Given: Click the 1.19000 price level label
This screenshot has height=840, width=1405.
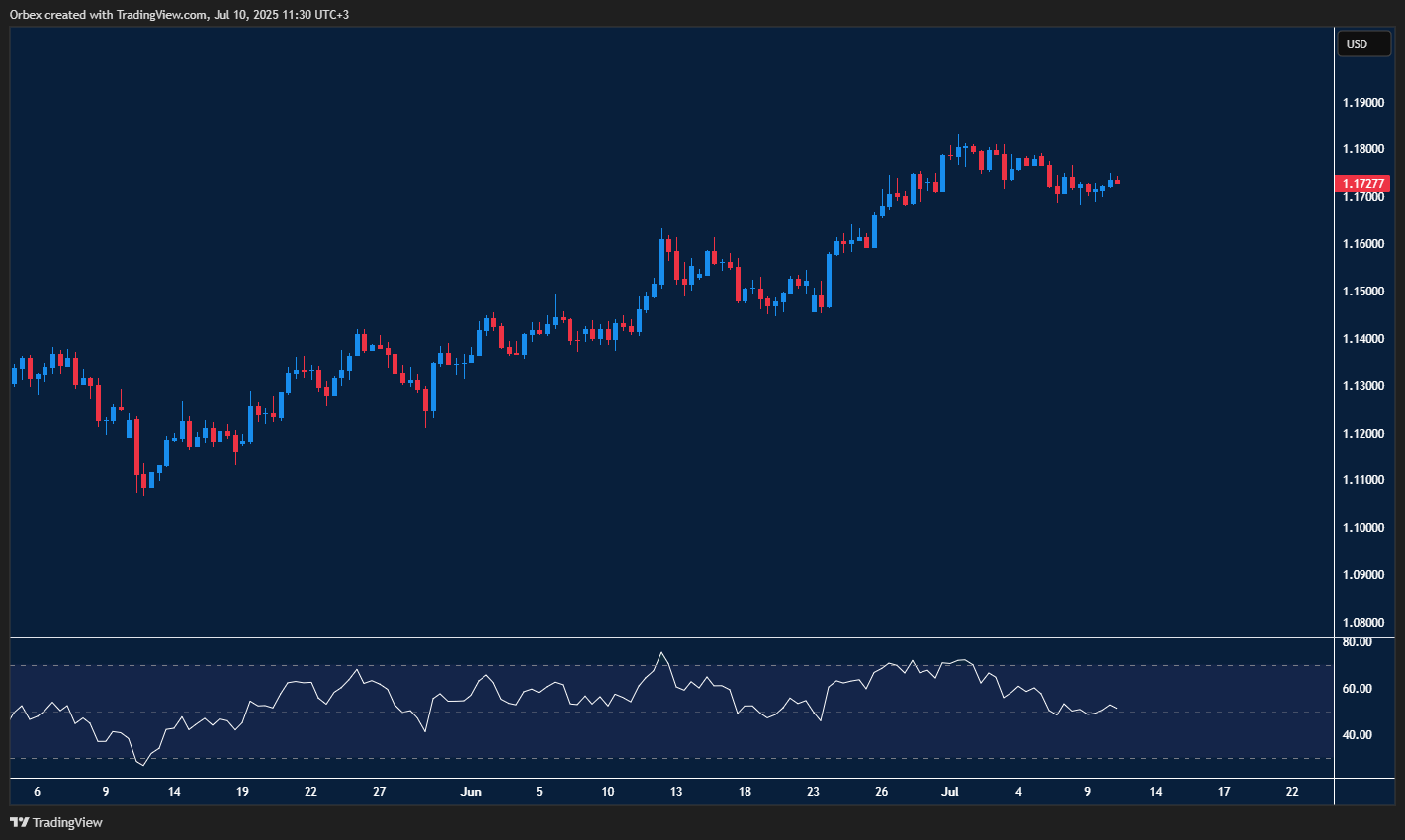Looking at the screenshot, I should click(1363, 102).
